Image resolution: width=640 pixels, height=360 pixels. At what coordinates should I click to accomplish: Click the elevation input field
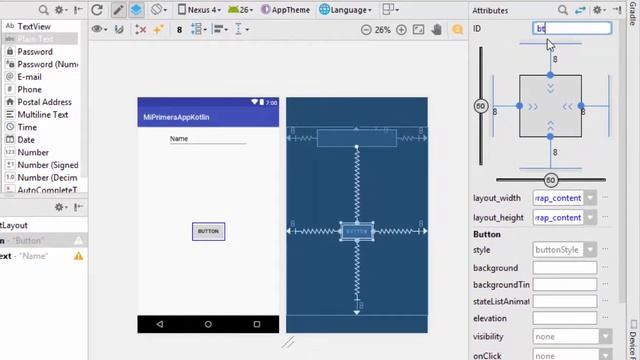565,318
